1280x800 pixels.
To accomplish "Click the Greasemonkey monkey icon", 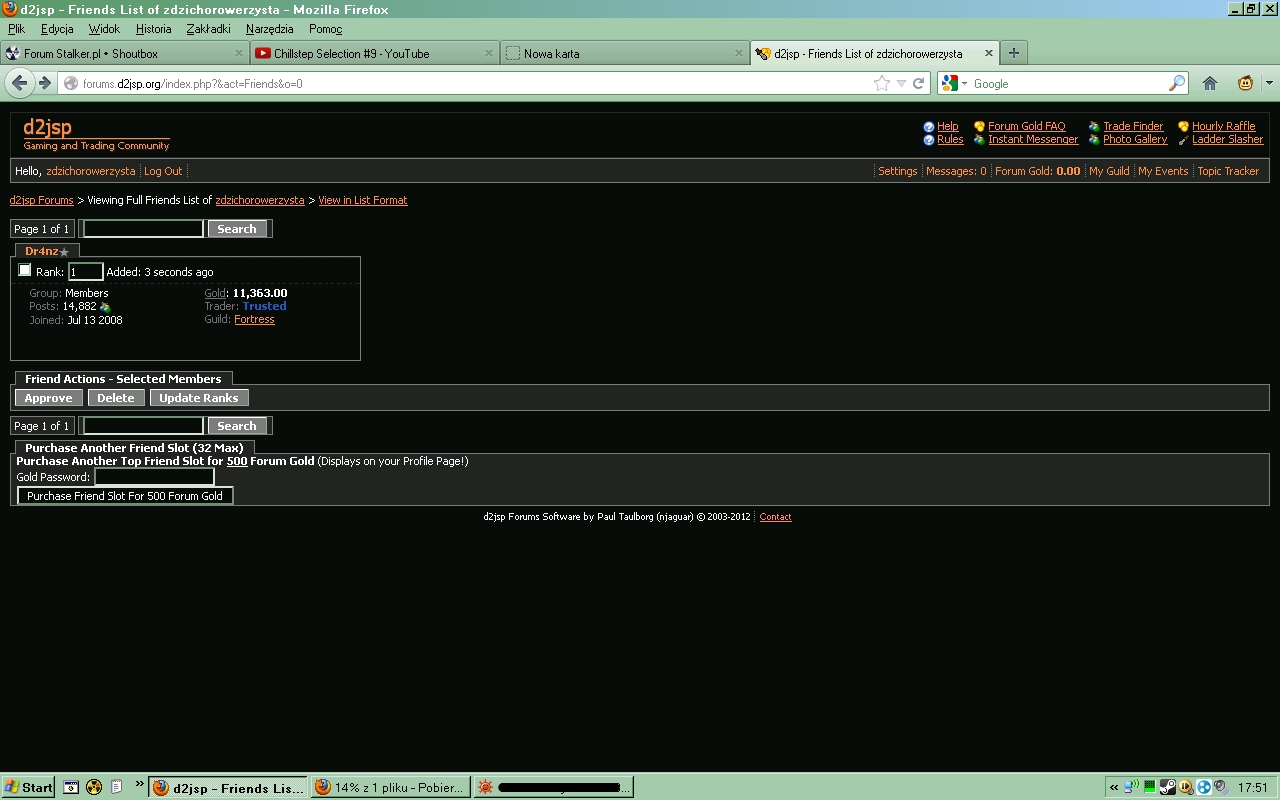I will 1246,83.
